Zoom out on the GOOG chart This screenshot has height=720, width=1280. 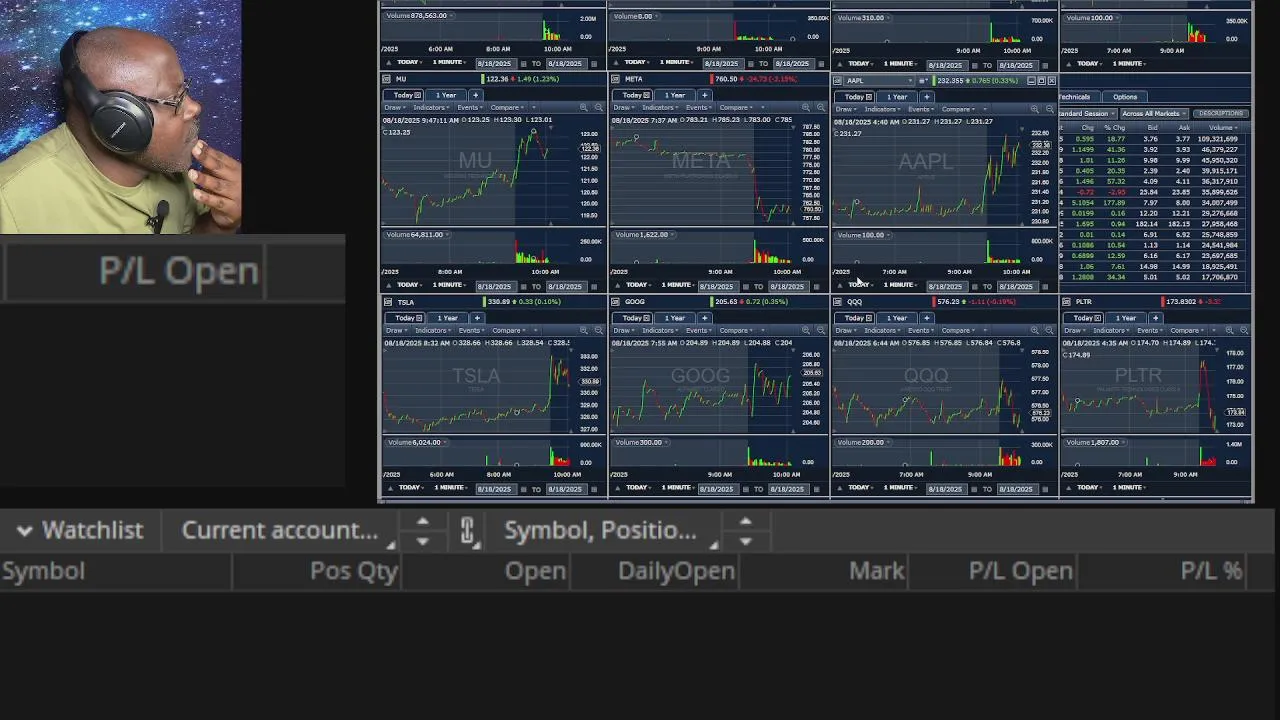coord(821,330)
